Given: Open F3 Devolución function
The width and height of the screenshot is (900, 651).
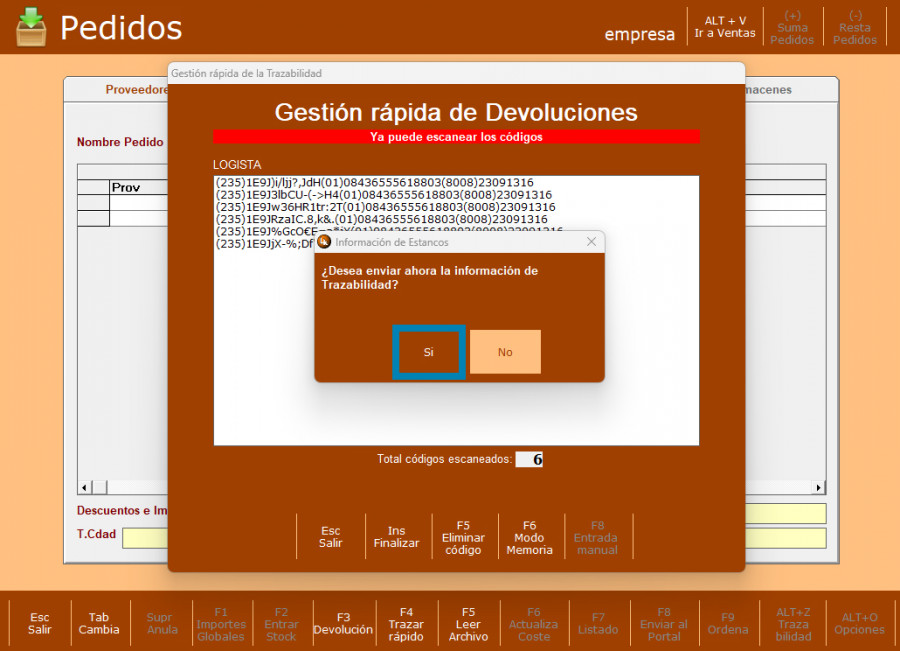Looking at the screenshot, I should tap(343, 623).
